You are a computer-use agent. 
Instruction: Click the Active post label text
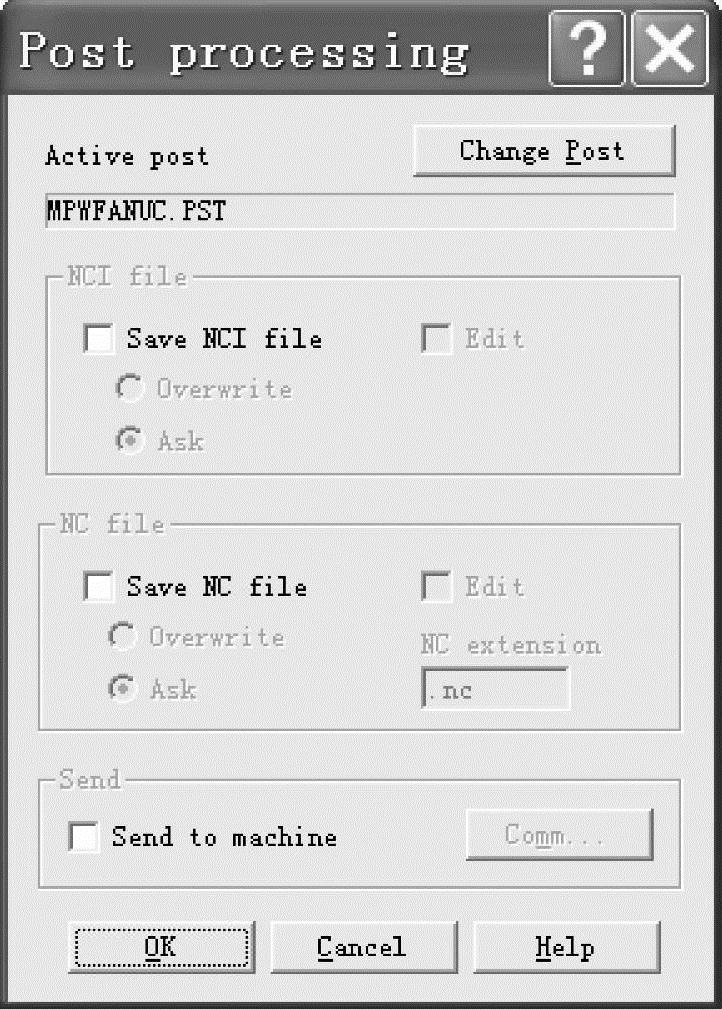[127, 157]
